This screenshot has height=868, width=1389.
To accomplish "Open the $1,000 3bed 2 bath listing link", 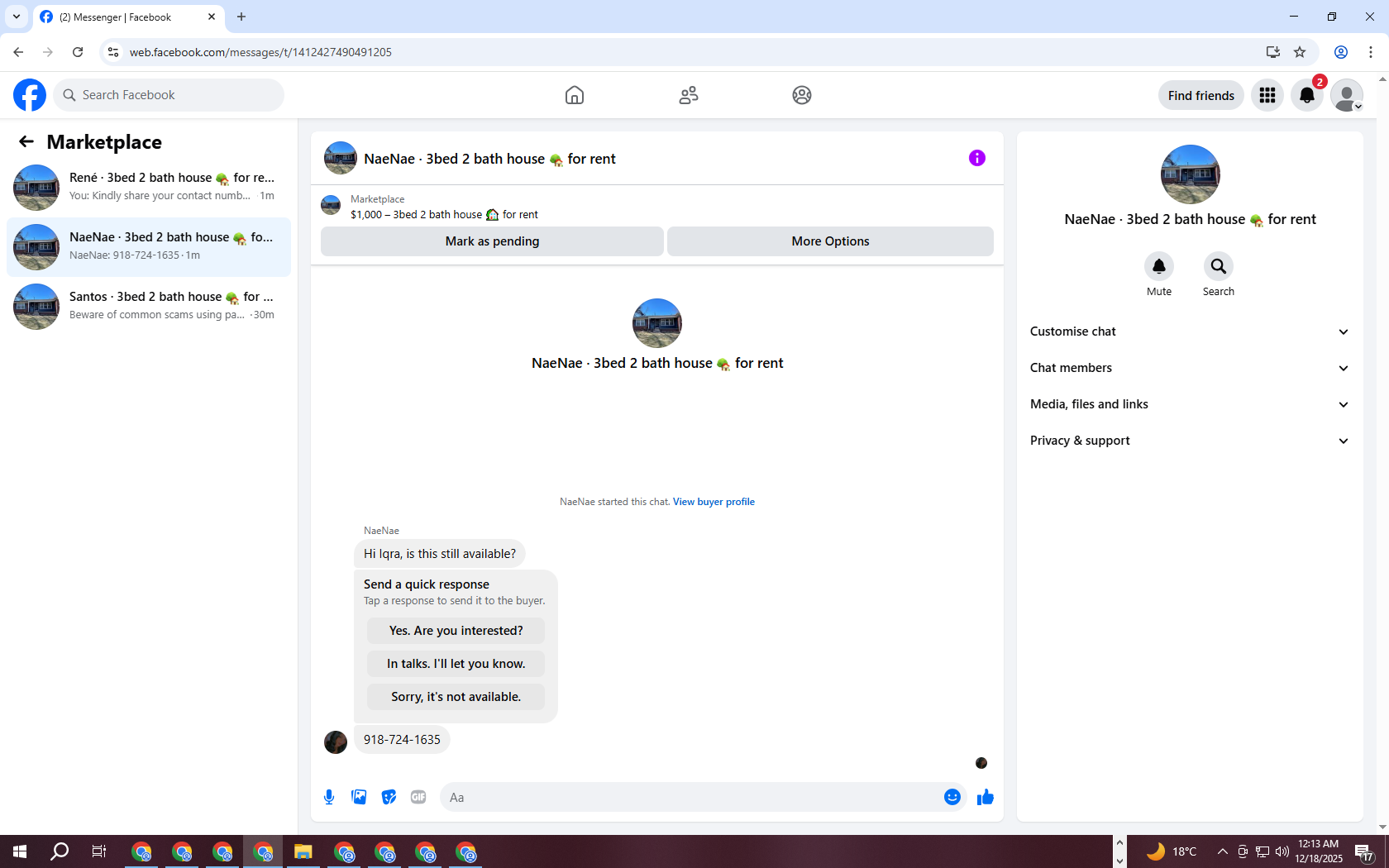I will [x=444, y=214].
